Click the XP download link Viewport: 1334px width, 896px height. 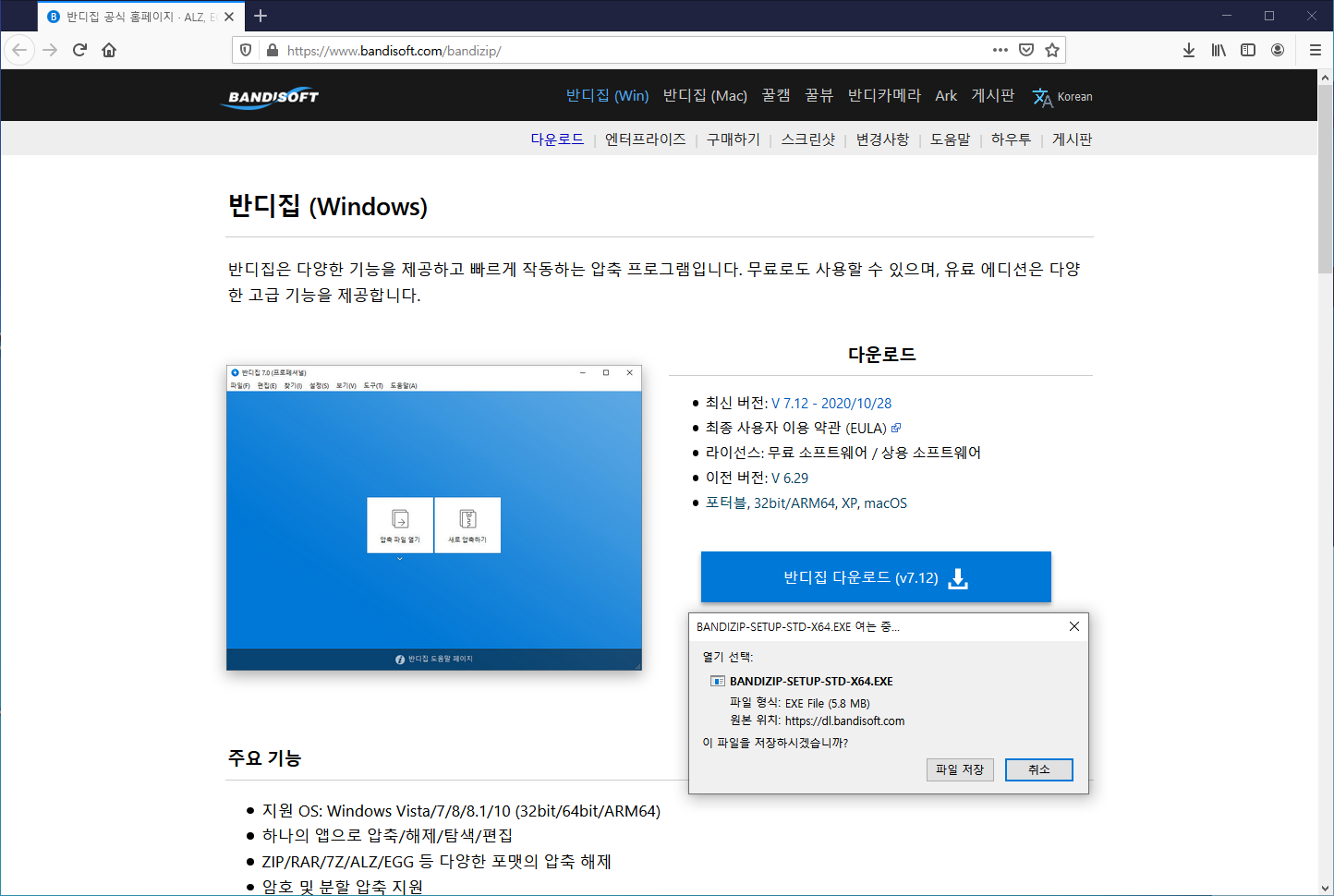(850, 502)
